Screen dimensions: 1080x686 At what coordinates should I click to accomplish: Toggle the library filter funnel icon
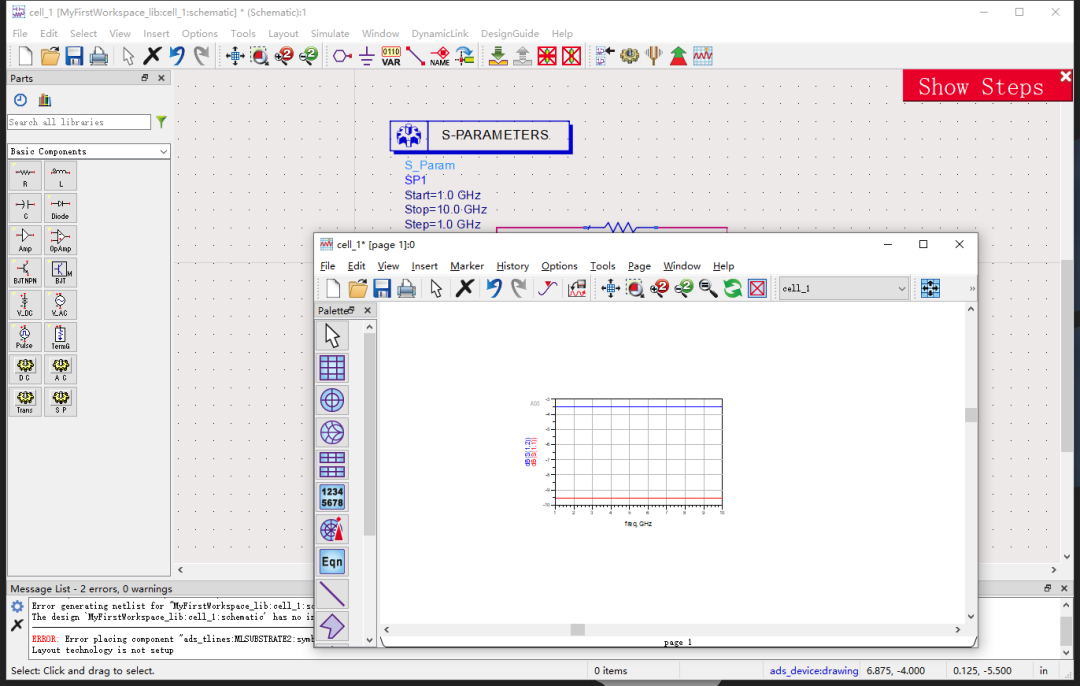pyautogui.click(x=161, y=122)
